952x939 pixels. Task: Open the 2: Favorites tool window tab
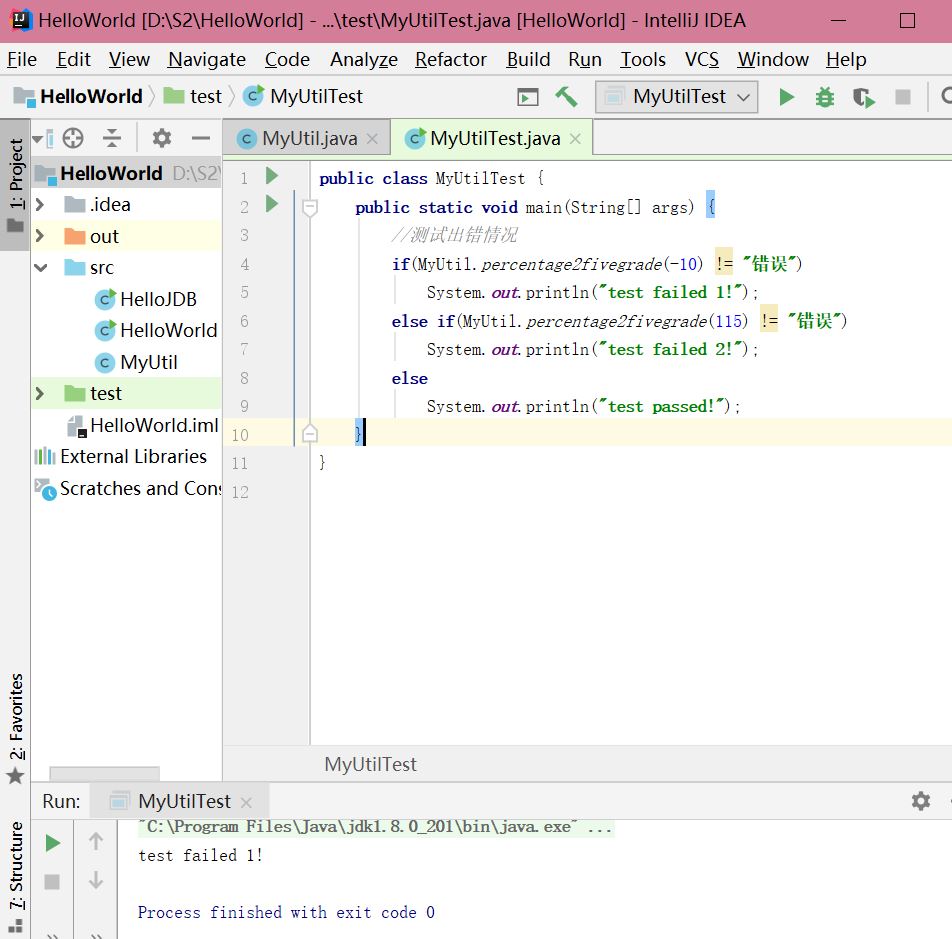[x=16, y=727]
